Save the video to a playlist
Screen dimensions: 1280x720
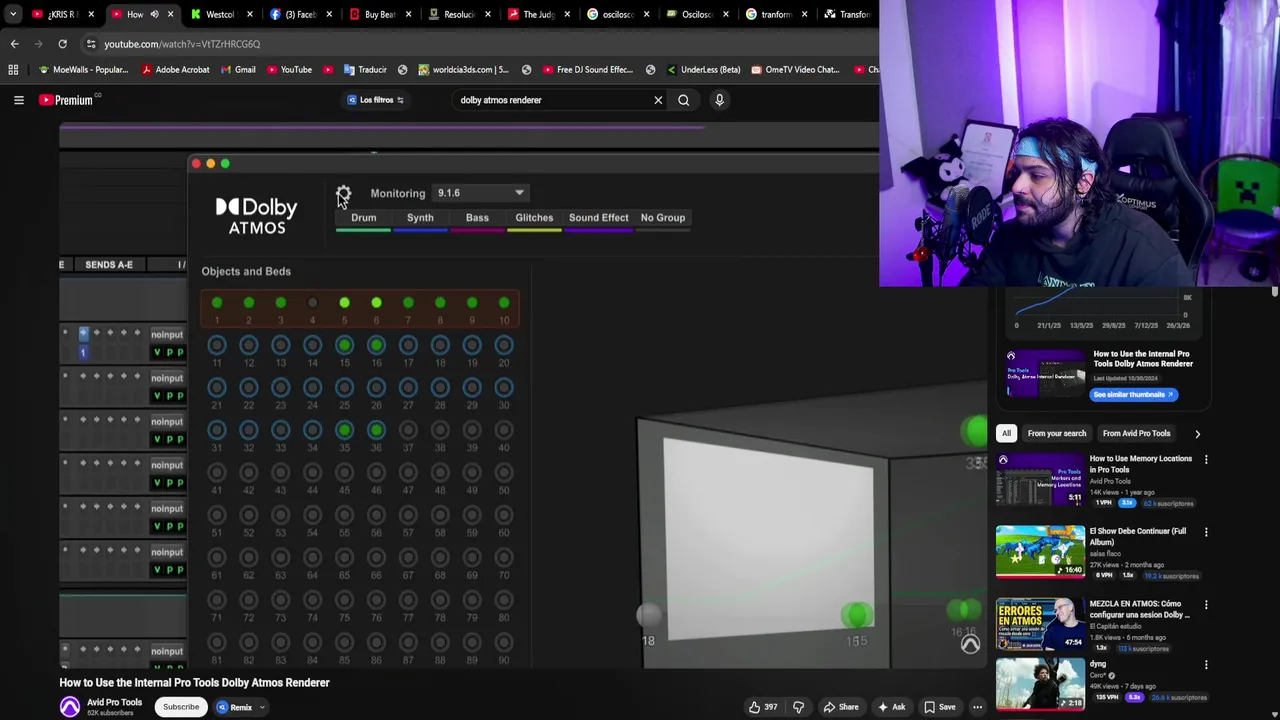tap(938, 707)
